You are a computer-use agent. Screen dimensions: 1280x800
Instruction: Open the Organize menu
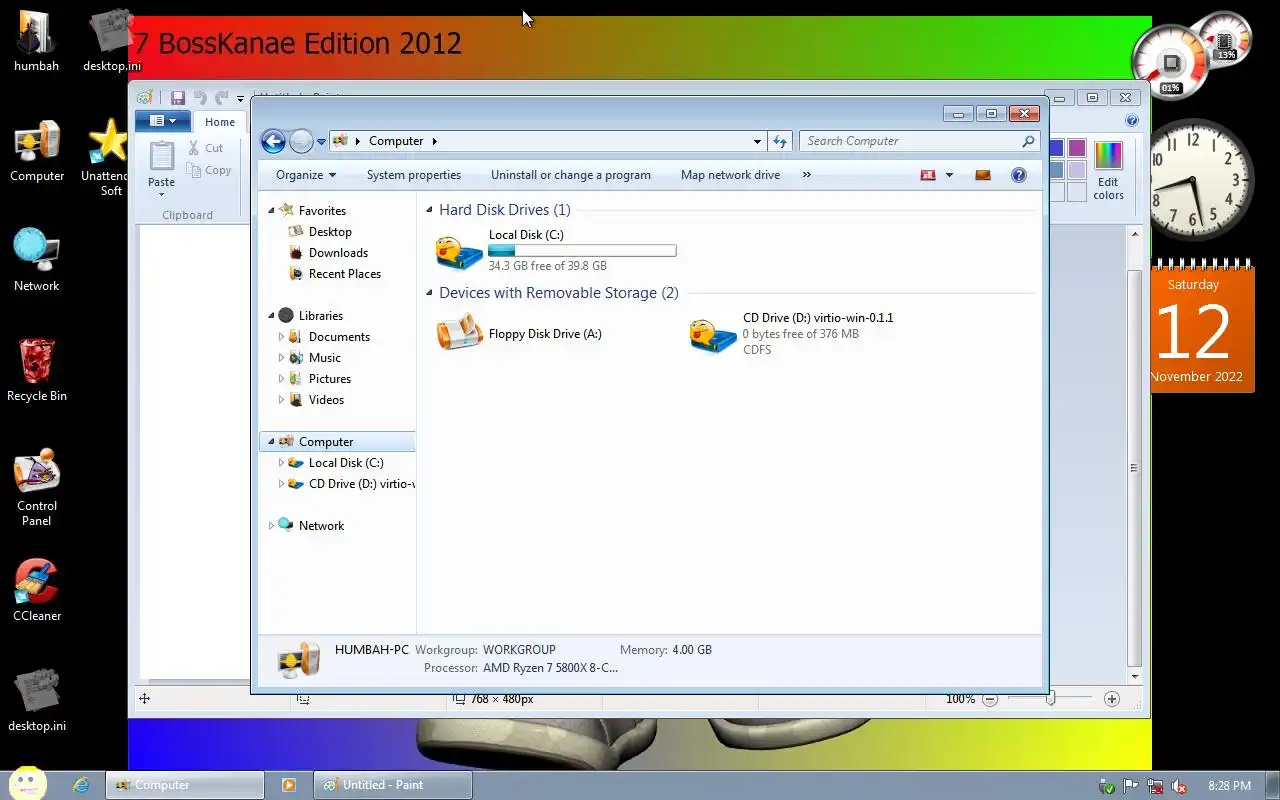[x=306, y=175]
